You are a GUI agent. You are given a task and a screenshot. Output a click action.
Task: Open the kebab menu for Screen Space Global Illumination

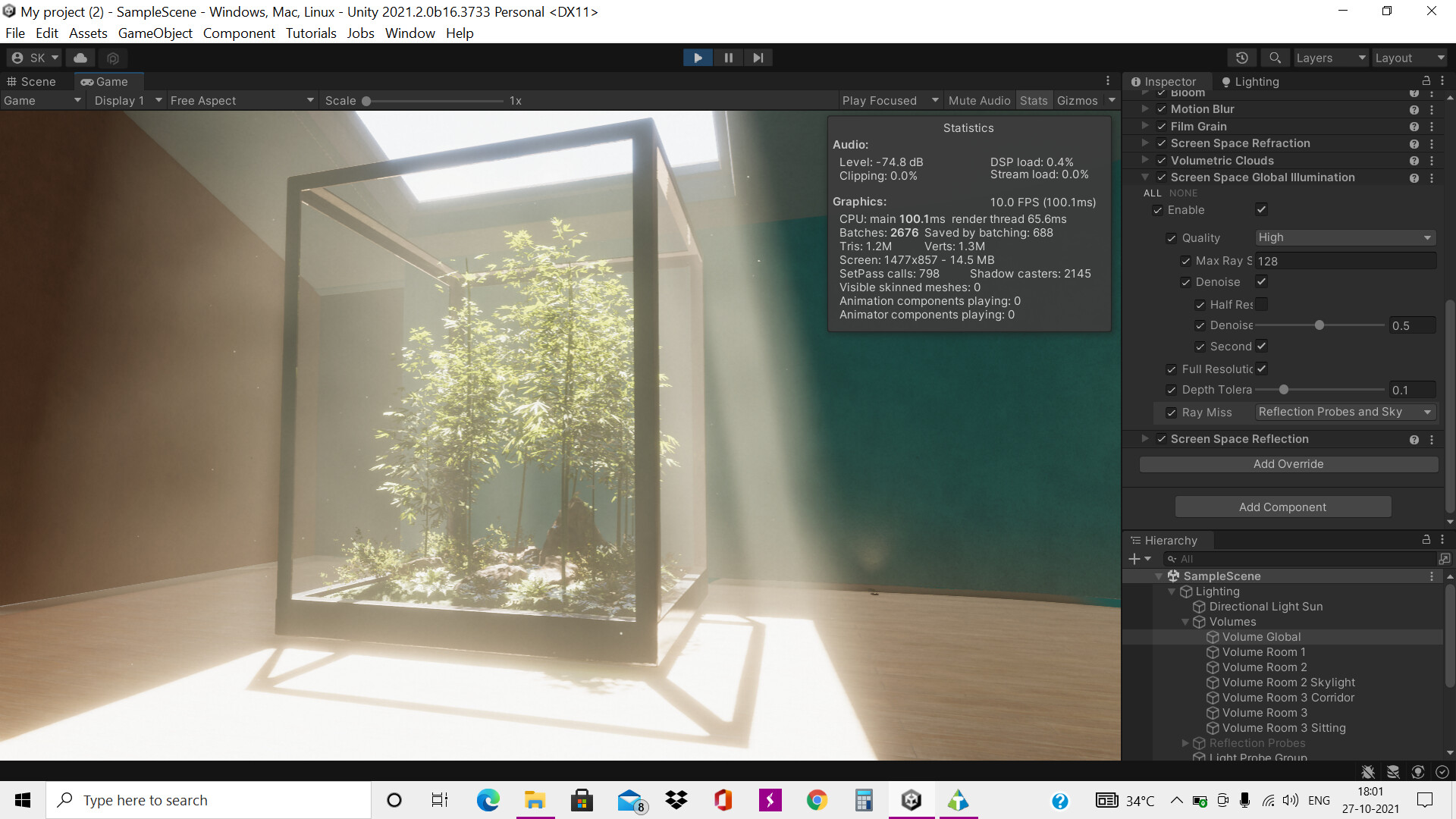(x=1432, y=177)
